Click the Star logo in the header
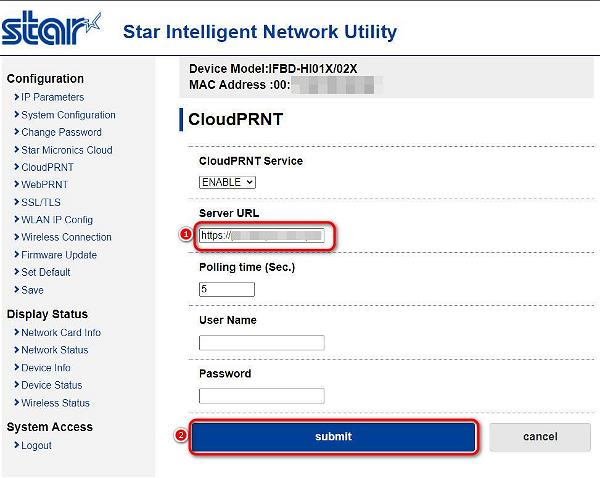600x478 pixels. point(51,28)
